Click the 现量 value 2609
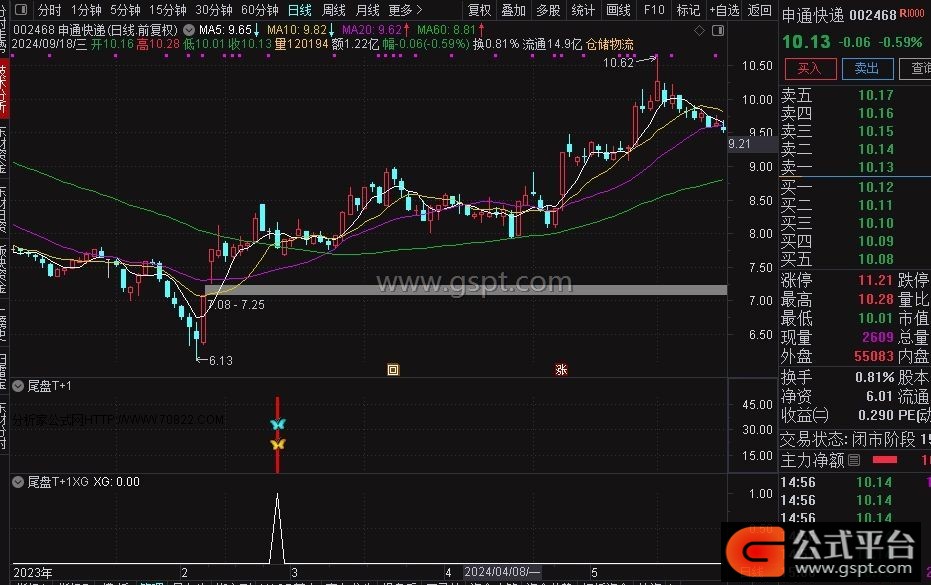 [x=878, y=337]
